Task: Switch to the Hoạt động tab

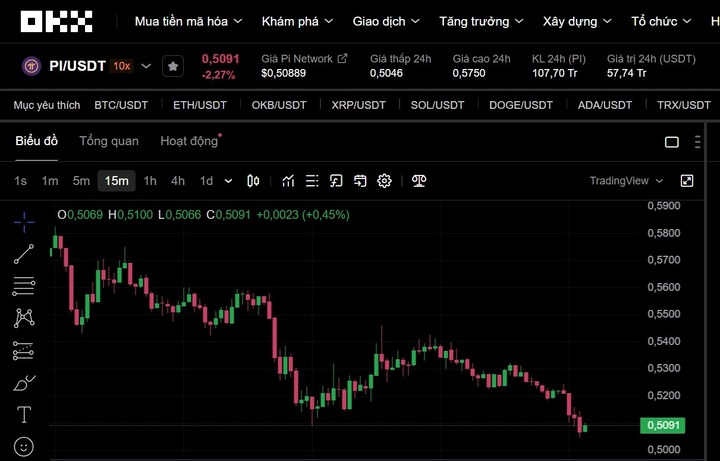Action: pyautogui.click(x=189, y=141)
